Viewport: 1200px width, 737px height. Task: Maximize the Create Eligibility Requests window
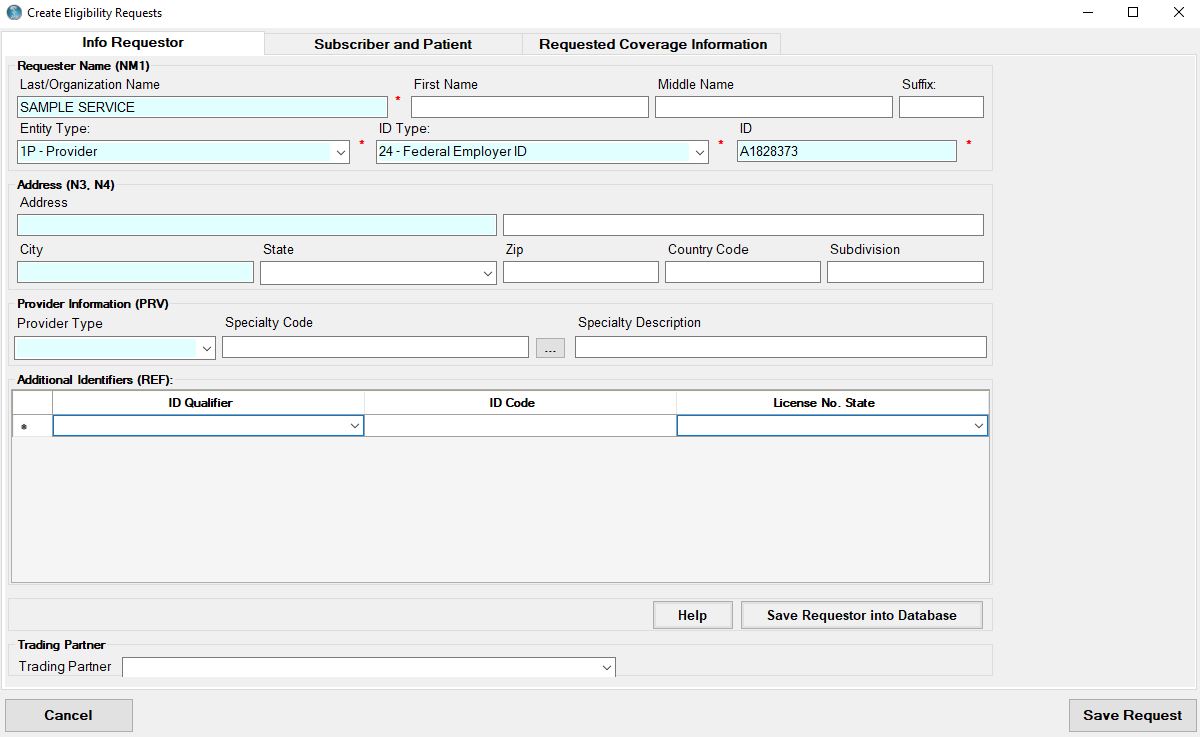tap(1133, 13)
